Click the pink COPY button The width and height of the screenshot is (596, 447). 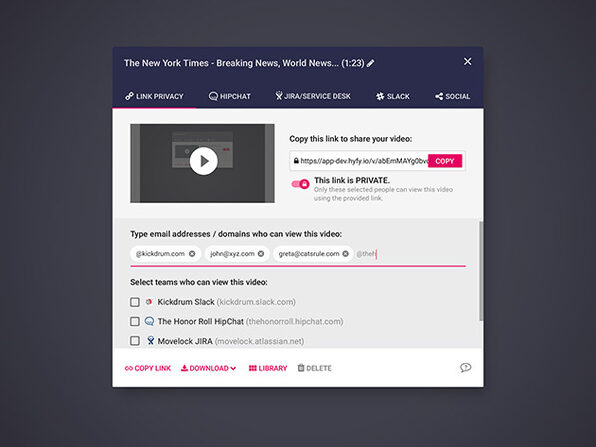pos(445,161)
